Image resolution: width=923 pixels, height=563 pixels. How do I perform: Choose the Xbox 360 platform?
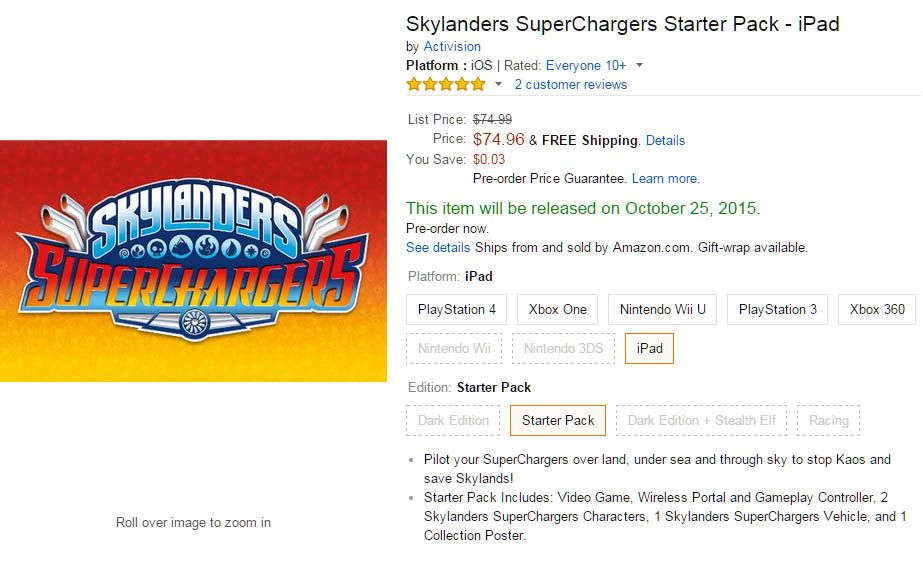click(x=876, y=309)
